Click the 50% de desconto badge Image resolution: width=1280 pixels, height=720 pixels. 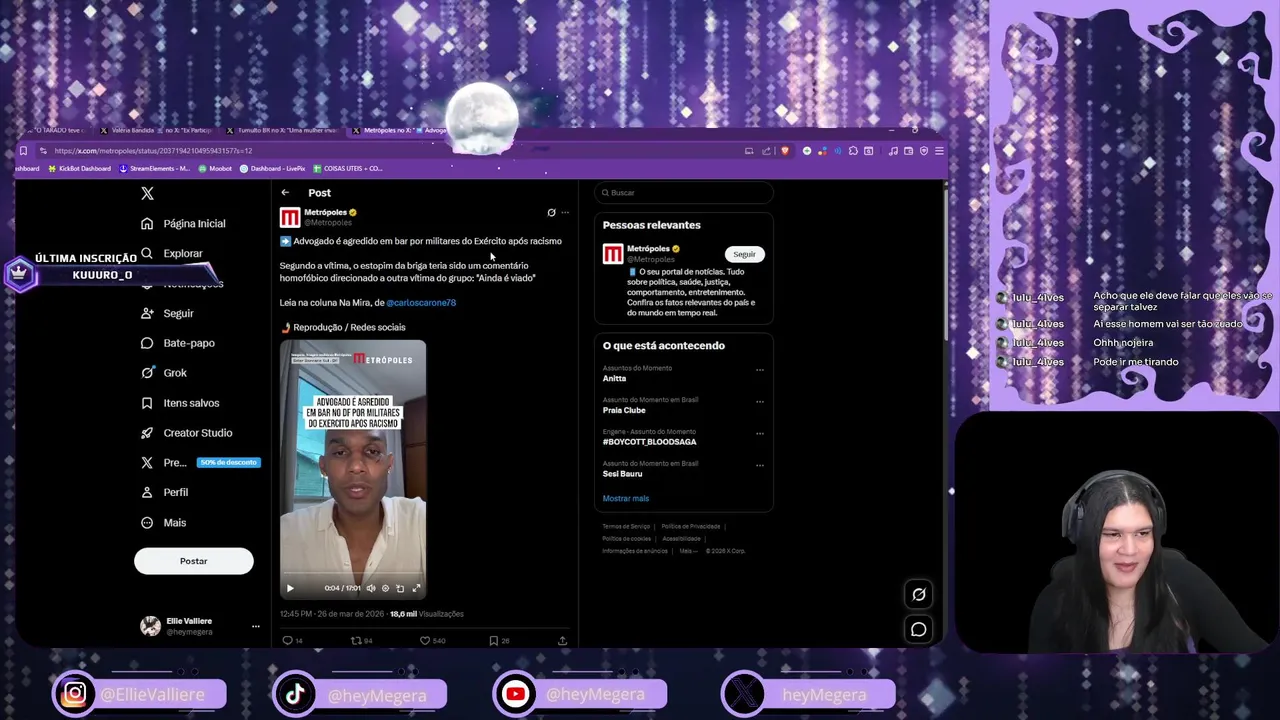click(x=228, y=462)
